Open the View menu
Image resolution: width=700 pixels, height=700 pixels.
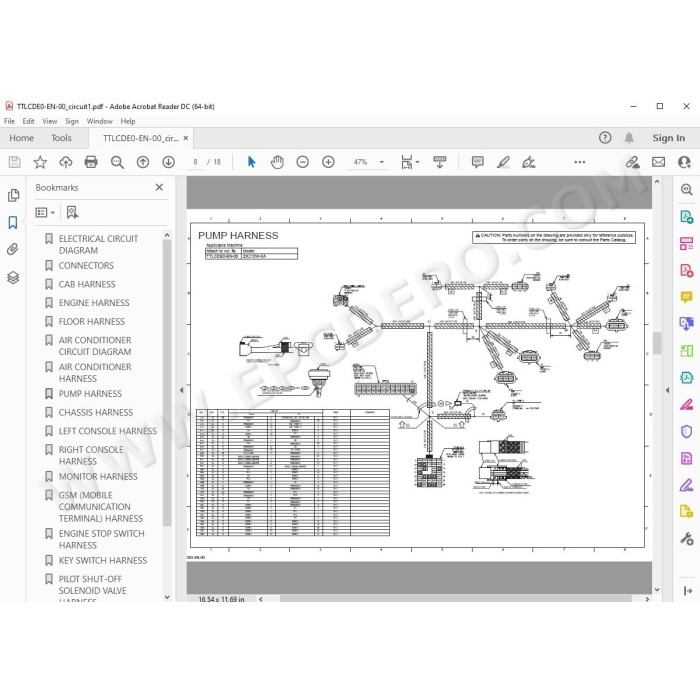pyautogui.click(x=50, y=121)
